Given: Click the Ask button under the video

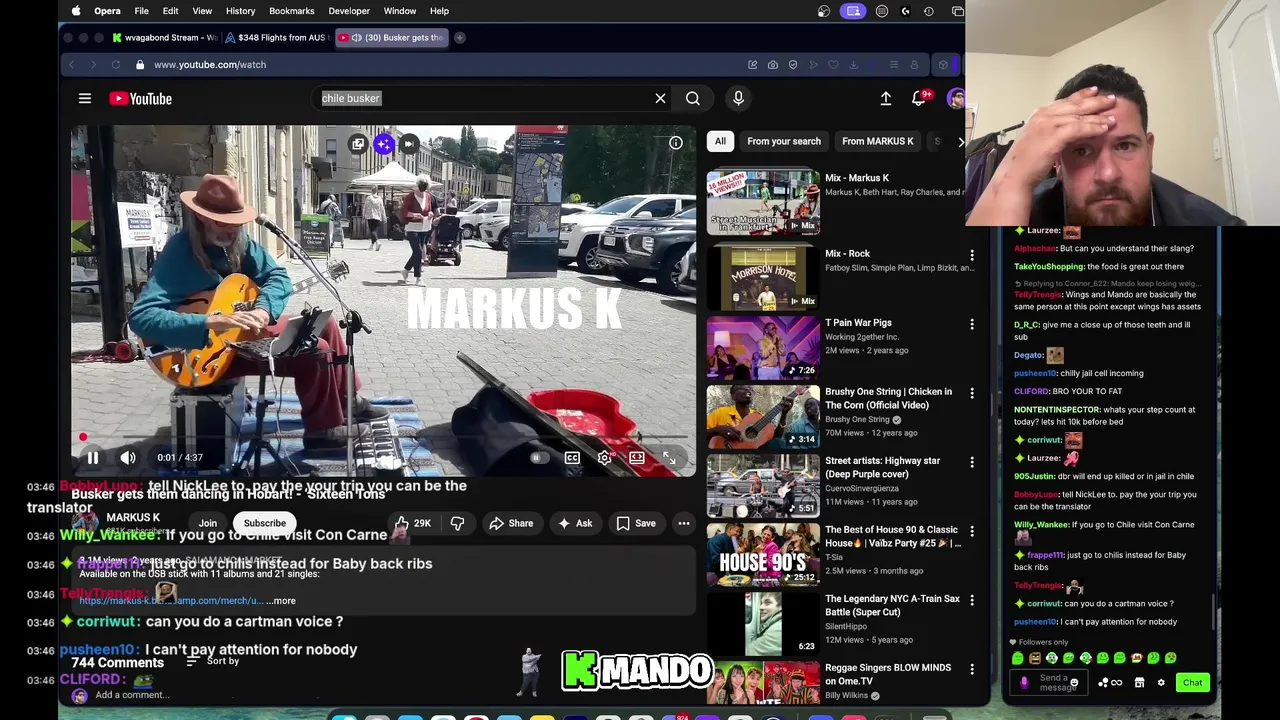Looking at the screenshot, I should [574, 523].
